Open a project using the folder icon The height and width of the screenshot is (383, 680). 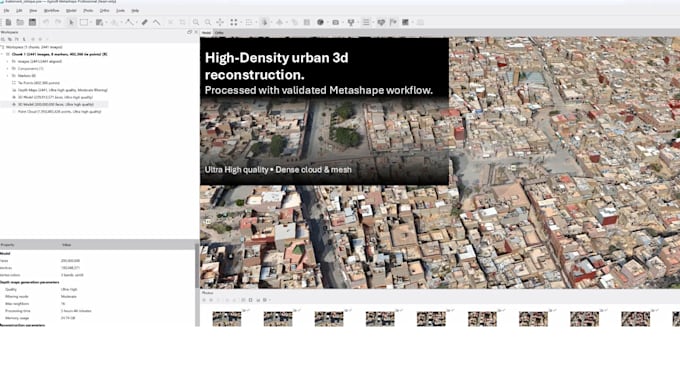[x=20, y=22]
